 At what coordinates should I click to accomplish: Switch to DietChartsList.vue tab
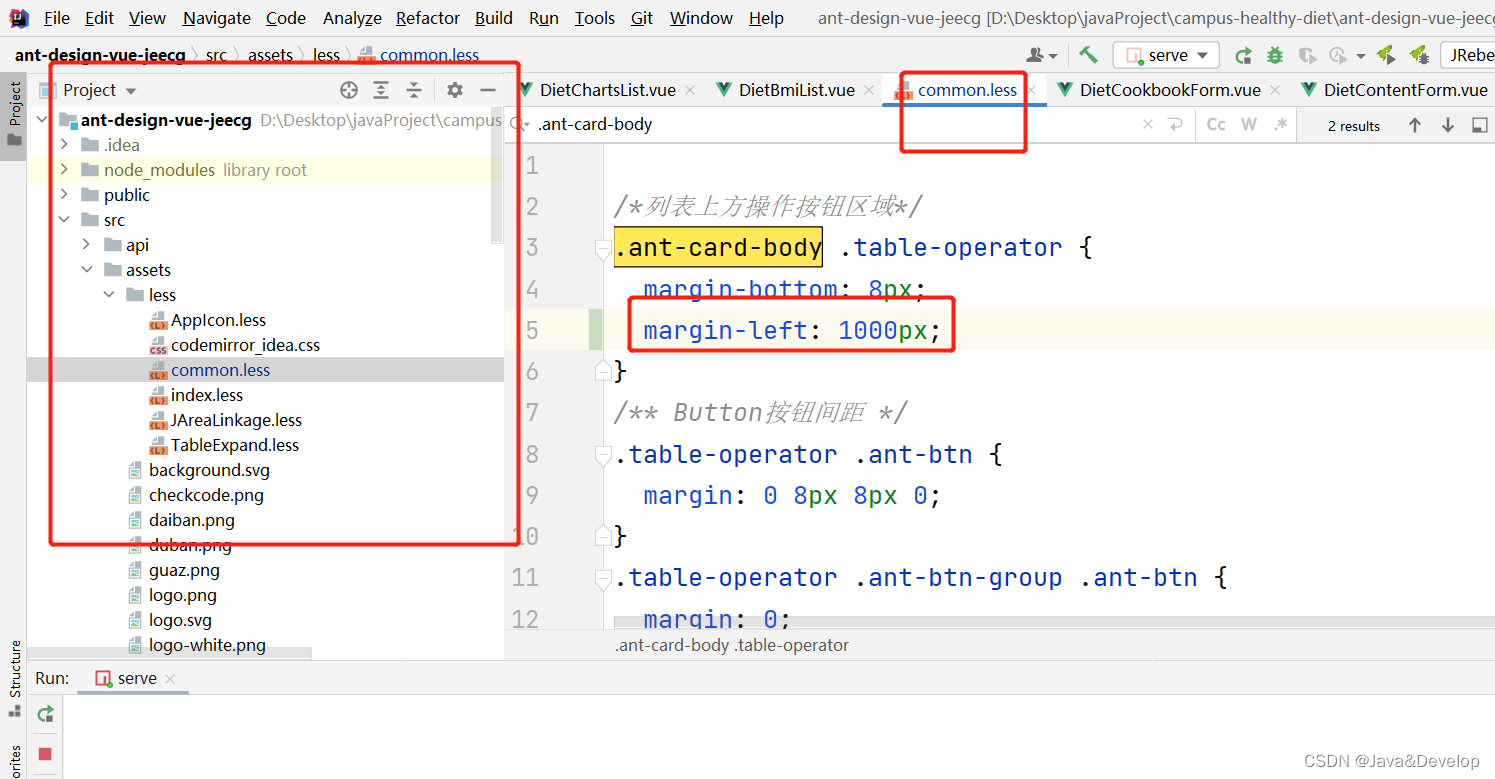(607, 90)
